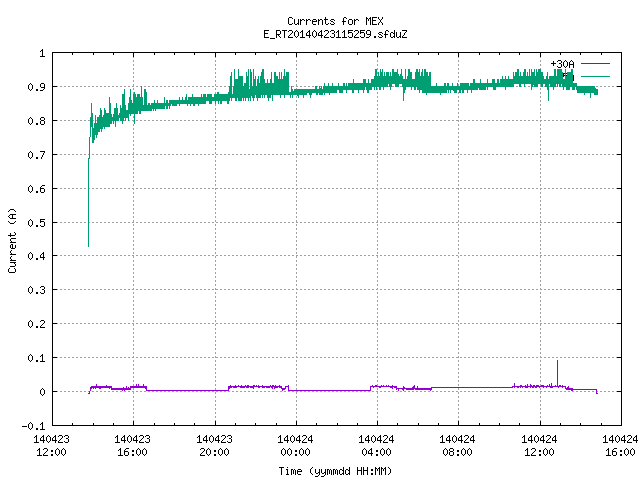The image size is (640, 480).
Task: Click the y-axis tick label "0.4"
Action: [36, 256]
